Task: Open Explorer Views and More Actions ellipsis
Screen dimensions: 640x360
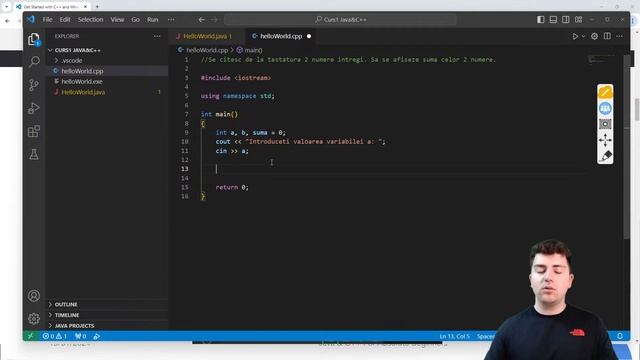Action: (157, 36)
